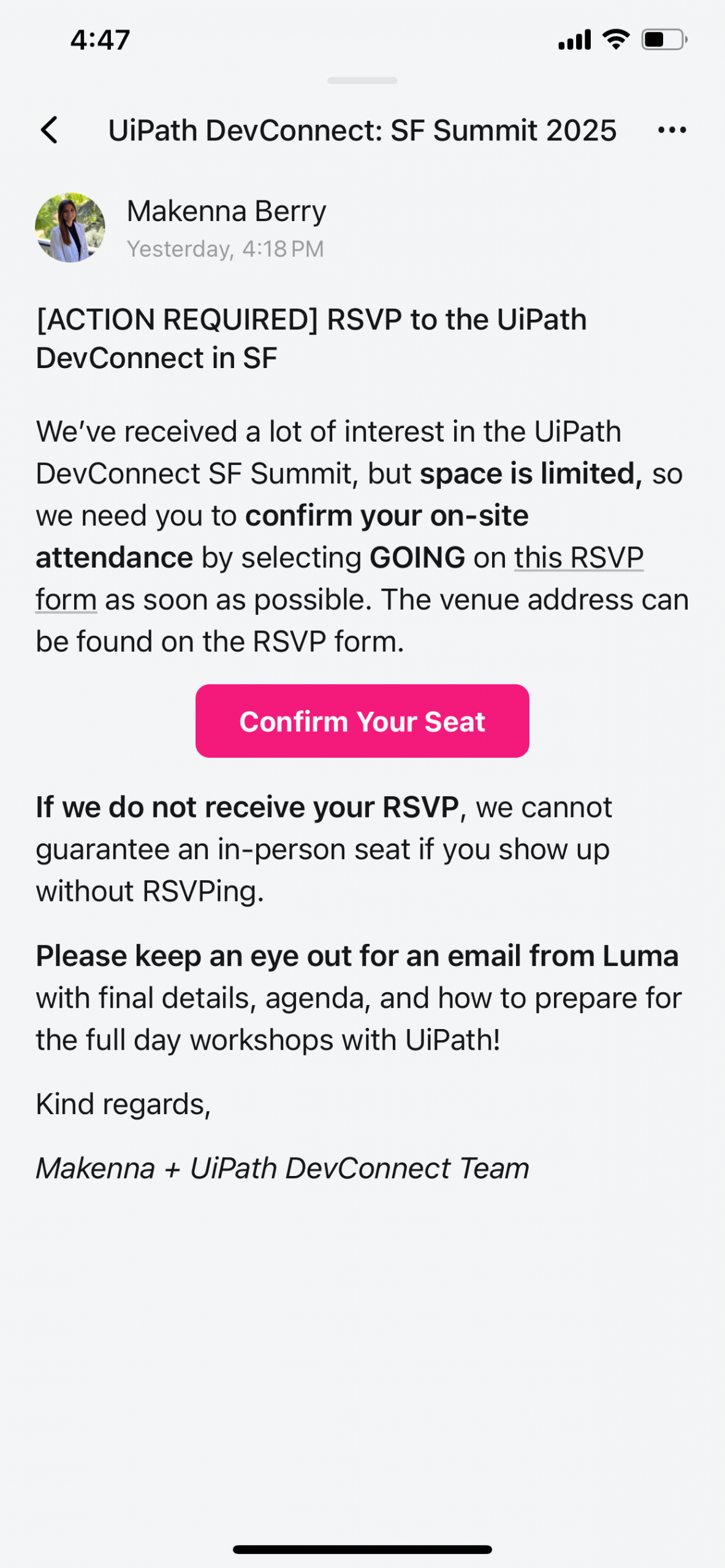This screenshot has height=1568, width=725.
Task: Tap the italic Makenna + UiPath DevConnect Team signature
Action: 282,1168
